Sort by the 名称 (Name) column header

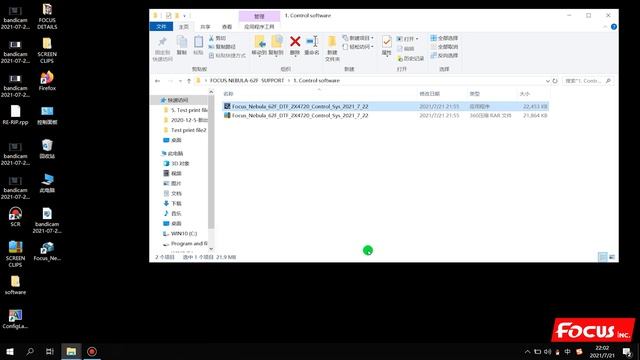coord(229,94)
